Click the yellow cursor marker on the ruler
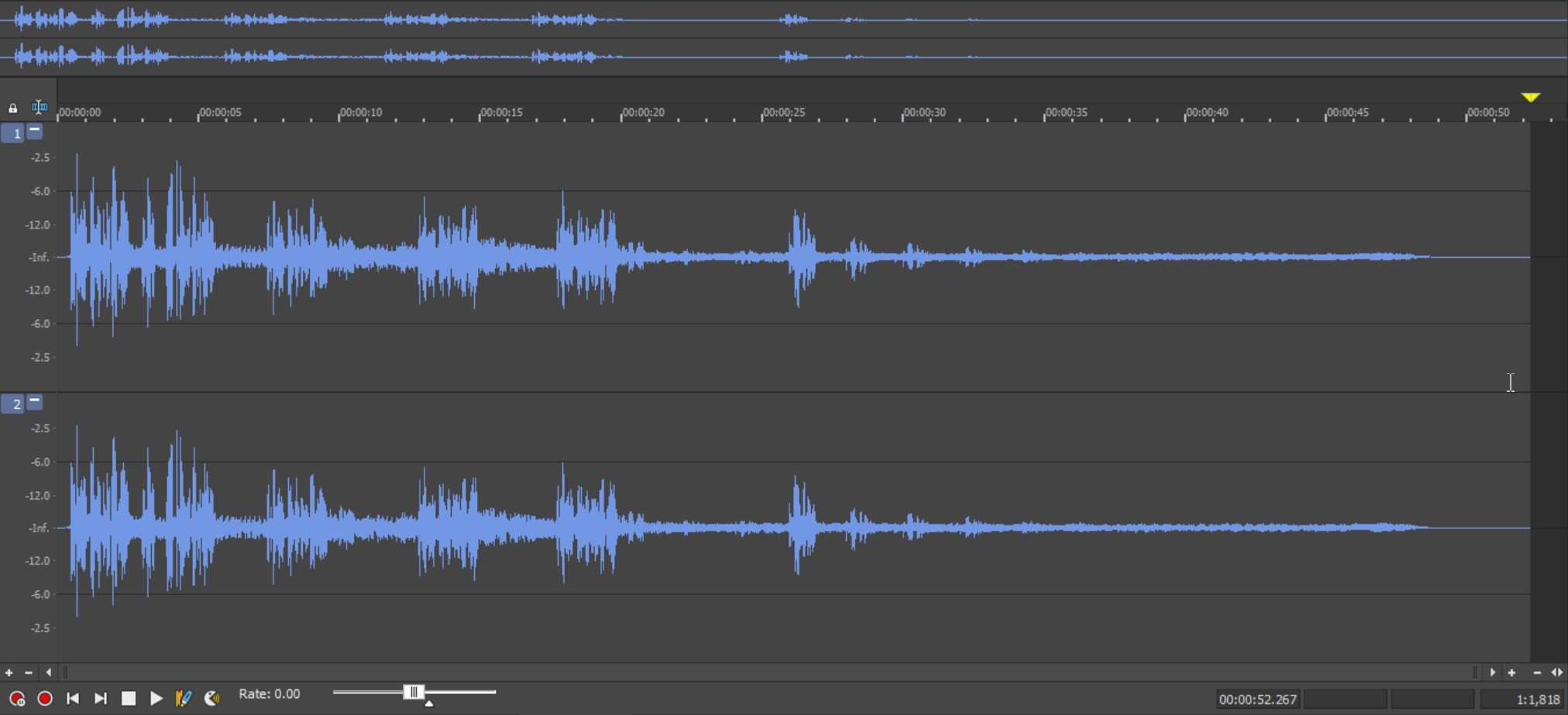 1530,97
